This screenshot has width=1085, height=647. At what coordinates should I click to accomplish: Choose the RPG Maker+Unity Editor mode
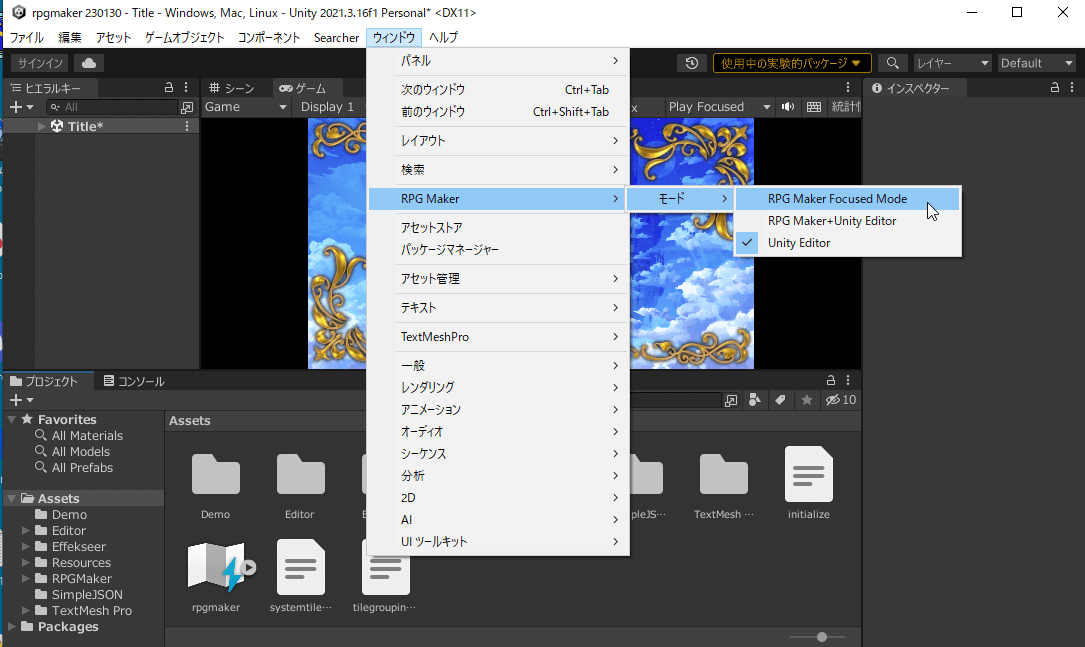click(831, 221)
